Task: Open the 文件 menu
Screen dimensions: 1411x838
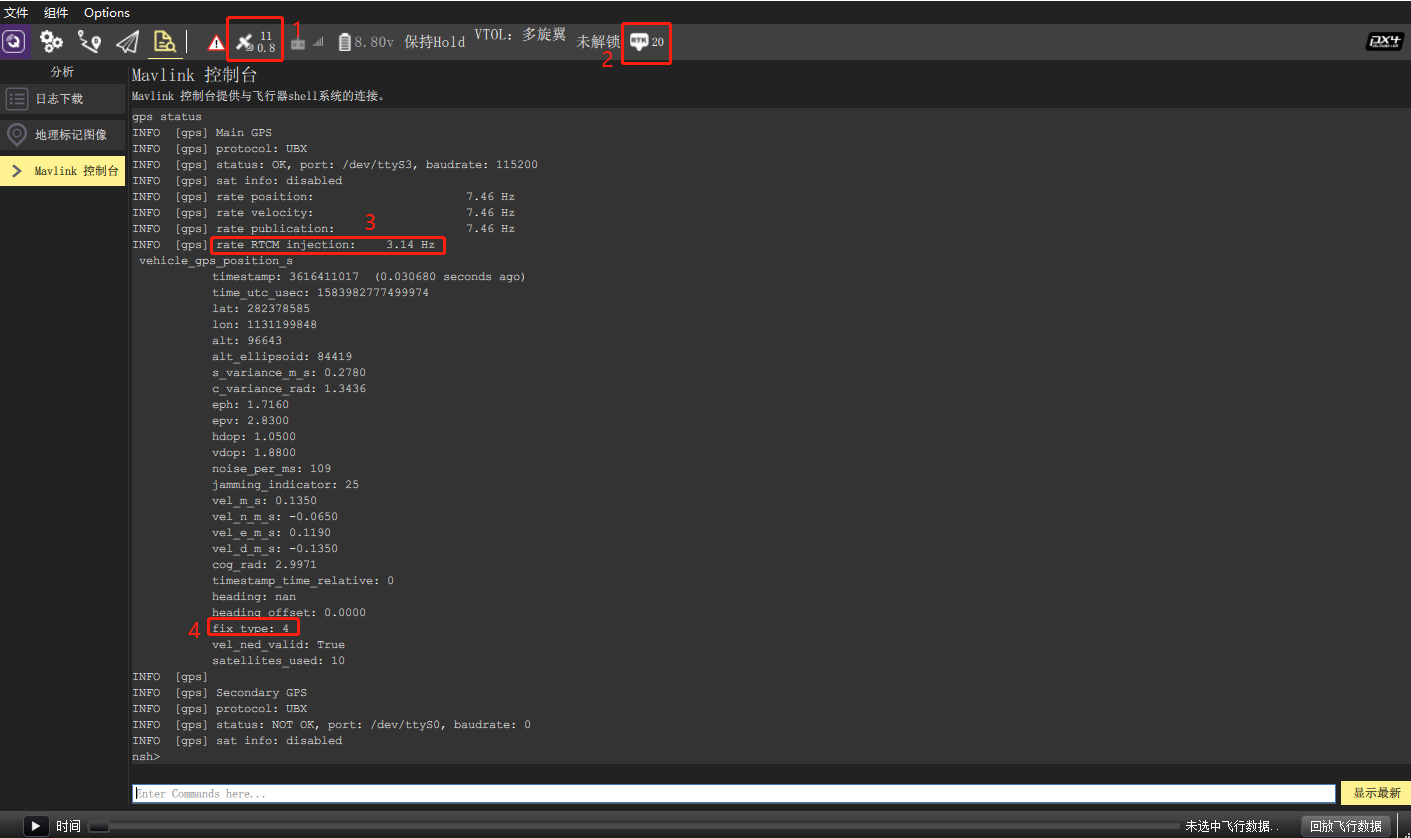Action: tap(15, 12)
